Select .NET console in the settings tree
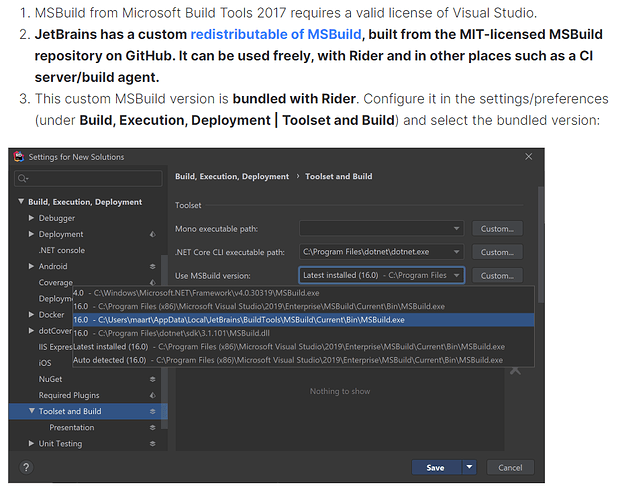This screenshot has width=618, height=500. pyautogui.click(x=61, y=250)
